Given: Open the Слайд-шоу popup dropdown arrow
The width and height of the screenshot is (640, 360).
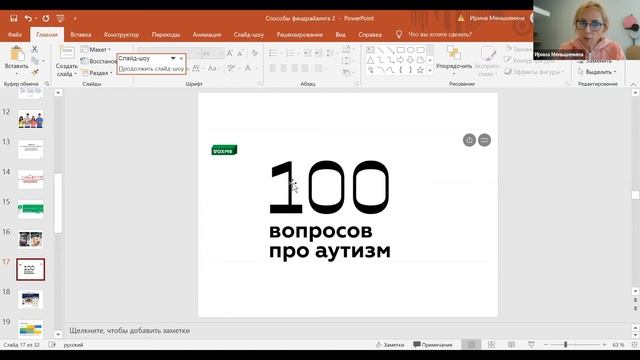Looking at the screenshot, I should (173, 58).
